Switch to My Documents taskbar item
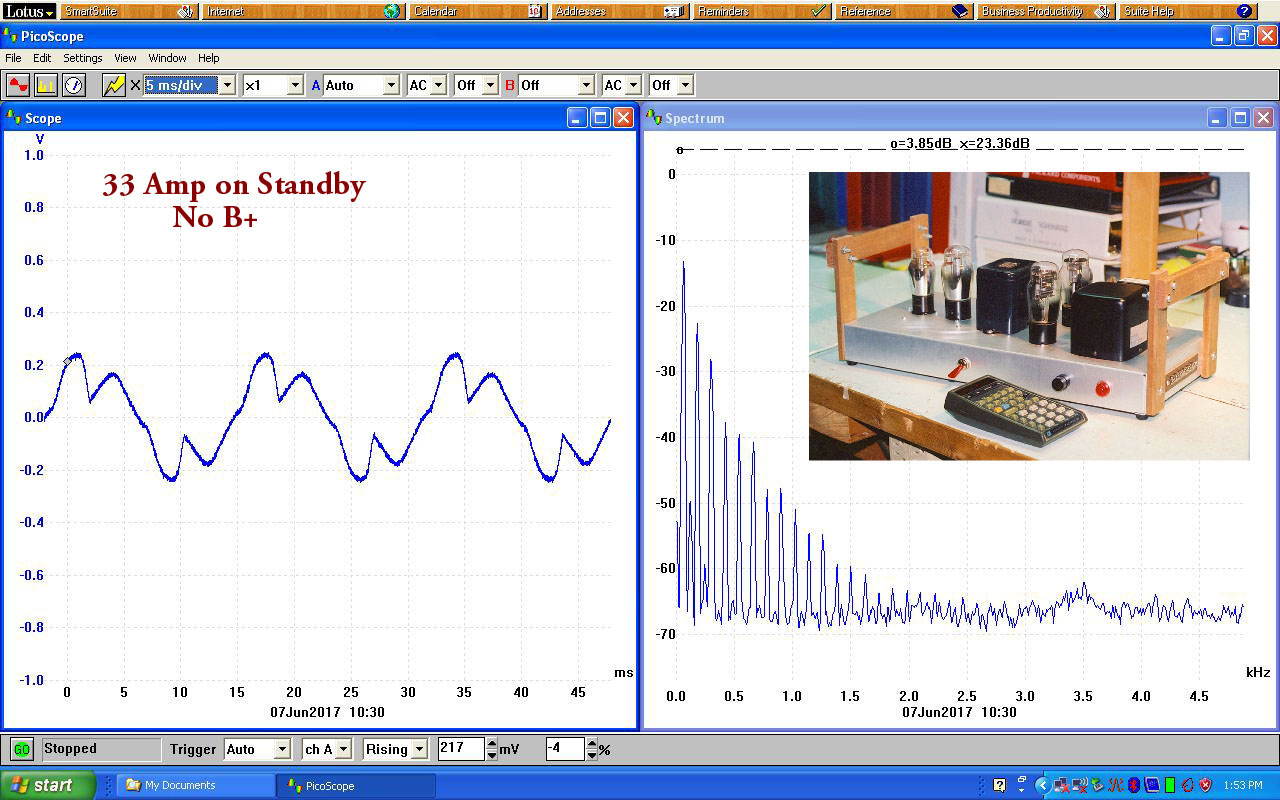The image size is (1280, 800). click(195, 785)
